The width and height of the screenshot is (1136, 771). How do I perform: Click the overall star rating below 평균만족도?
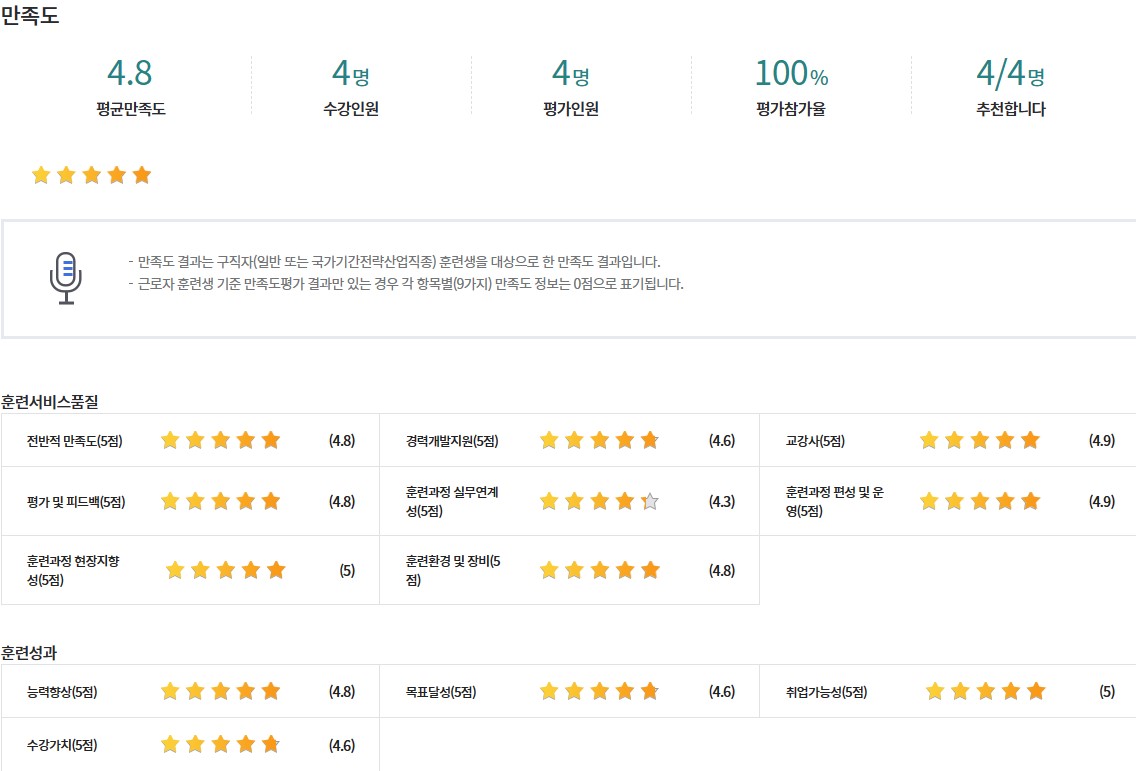click(91, 176)
